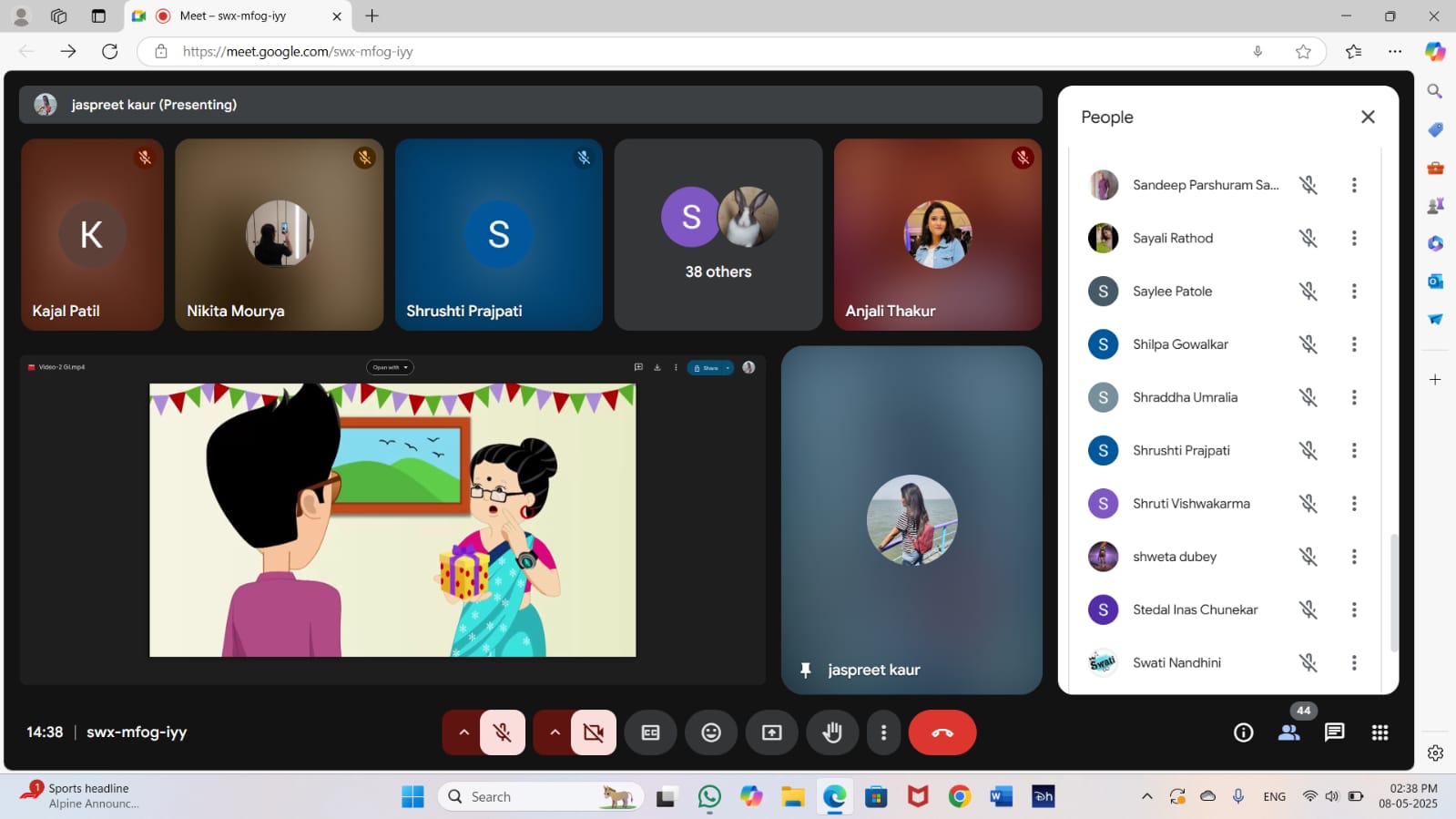Select Kajal Patil video tile
1456x819 pixels.
tap(92, 234)
